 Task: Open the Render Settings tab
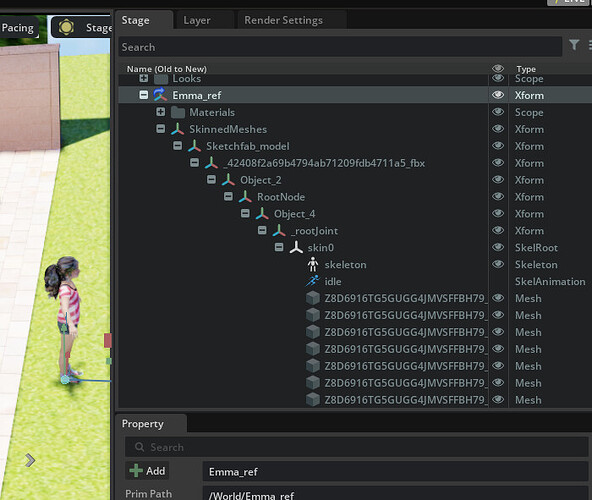[x=283, y=20]
